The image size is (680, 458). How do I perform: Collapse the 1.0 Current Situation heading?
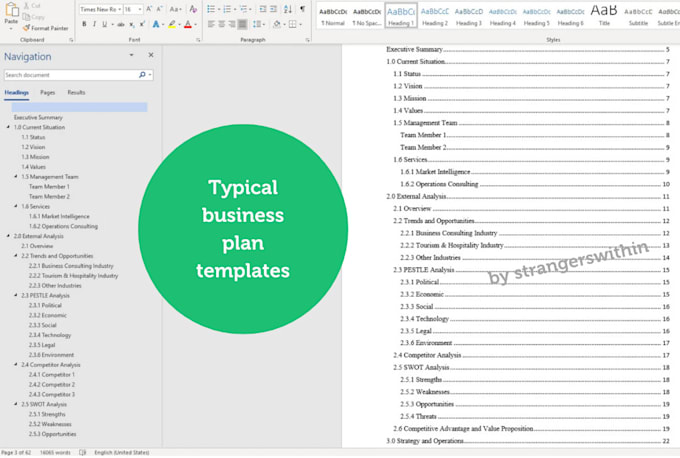(x=8, y=127)
